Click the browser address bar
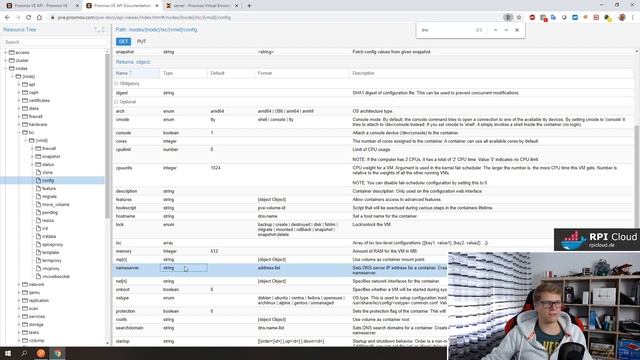The image size is (640, 360). (x=278, y=18)
